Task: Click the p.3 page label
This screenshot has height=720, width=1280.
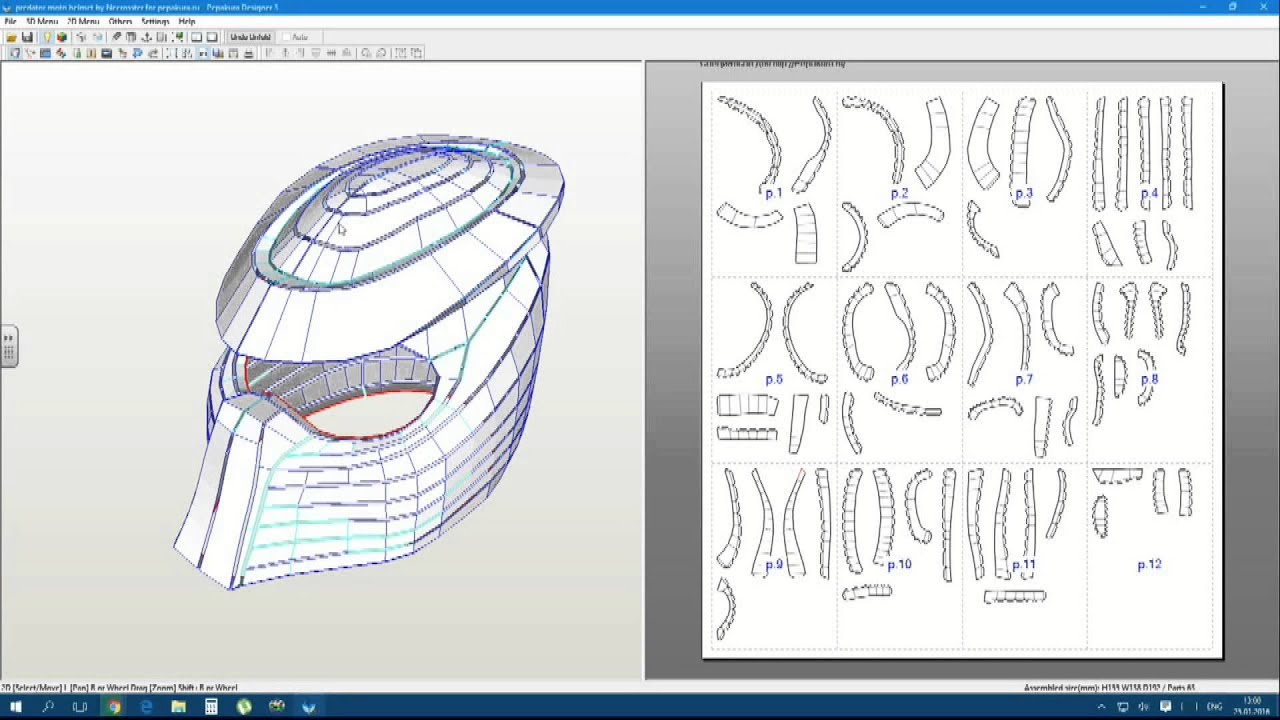Action: click(1023, 193)
